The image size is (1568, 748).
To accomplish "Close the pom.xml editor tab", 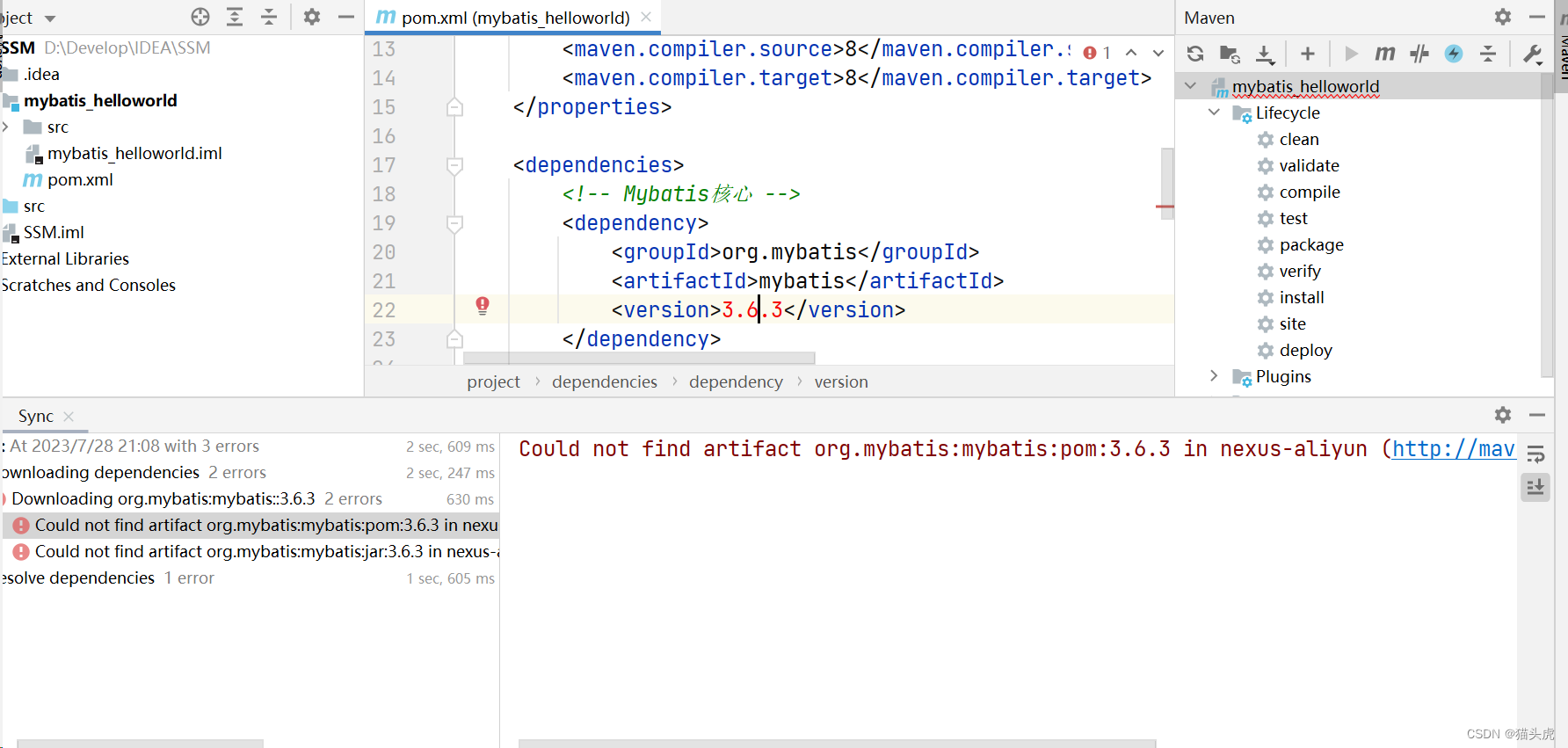I will [646, 17].
